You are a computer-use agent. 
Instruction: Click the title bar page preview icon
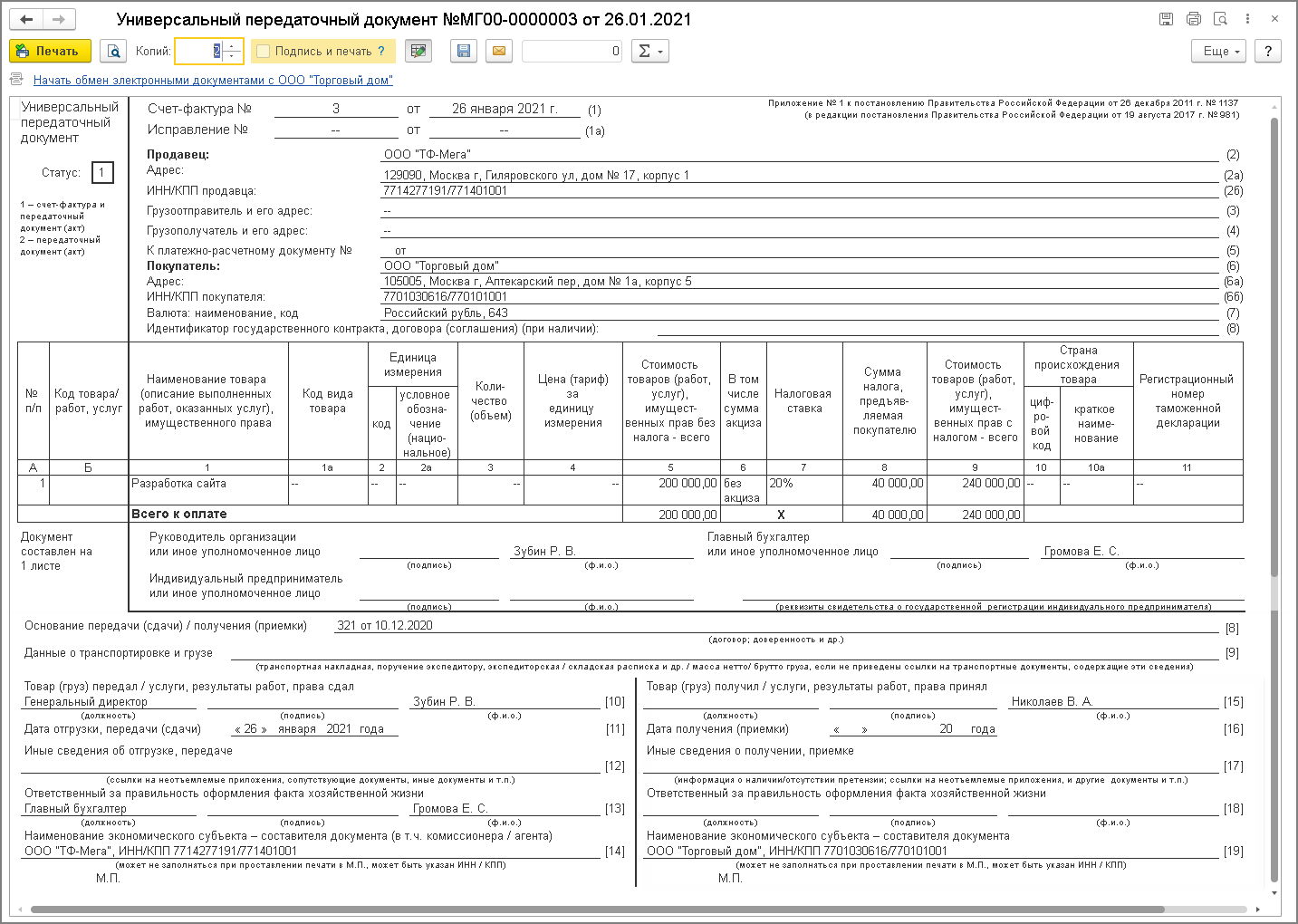tap(1220, 19)
